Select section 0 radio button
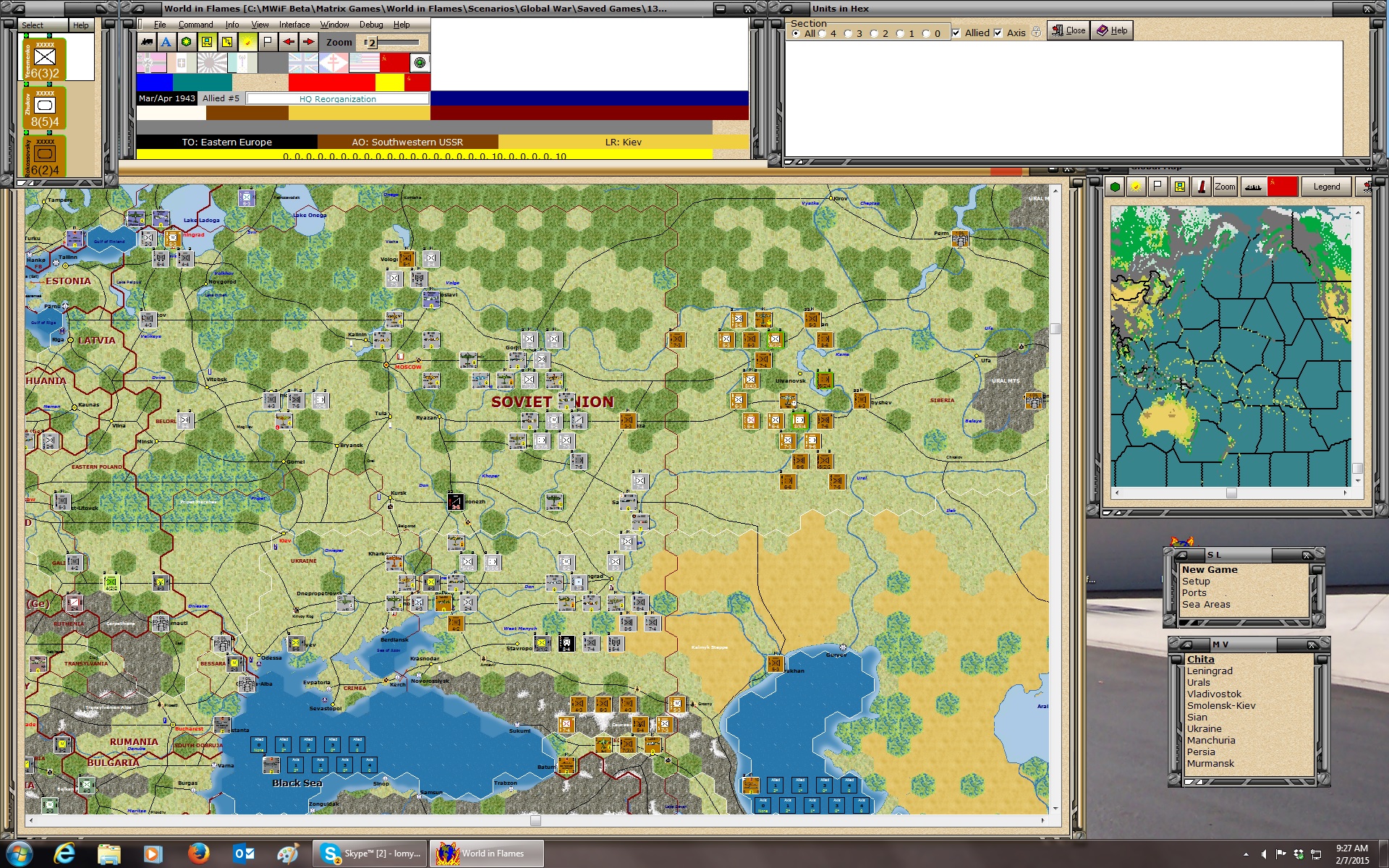Viewport: 1389px width, 868px height. tap(926, 33)
